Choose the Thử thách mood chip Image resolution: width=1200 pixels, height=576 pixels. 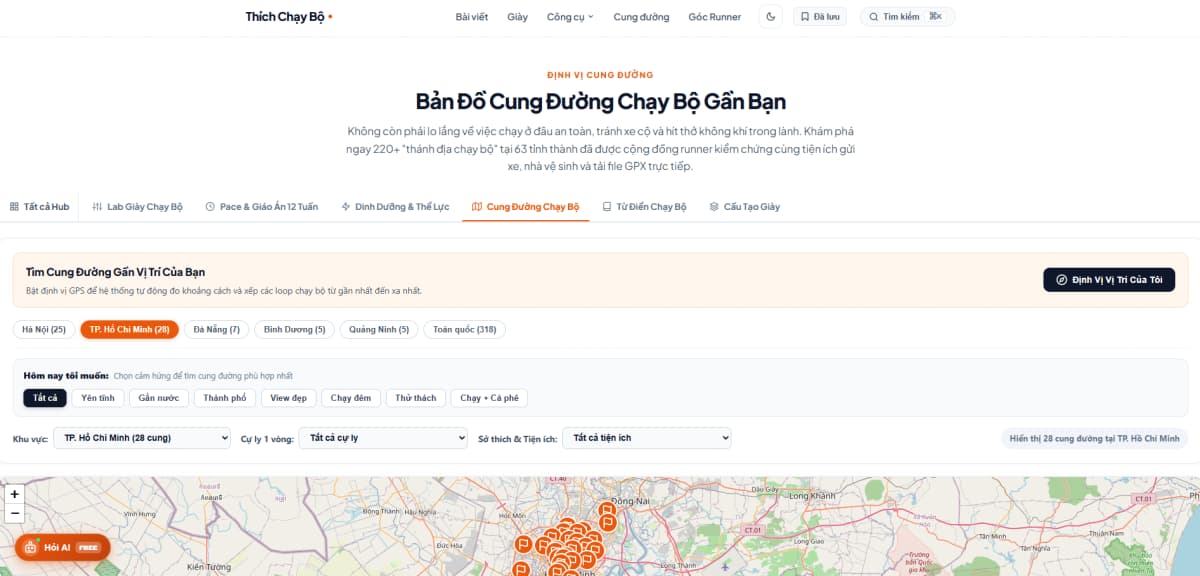(416, 398)
